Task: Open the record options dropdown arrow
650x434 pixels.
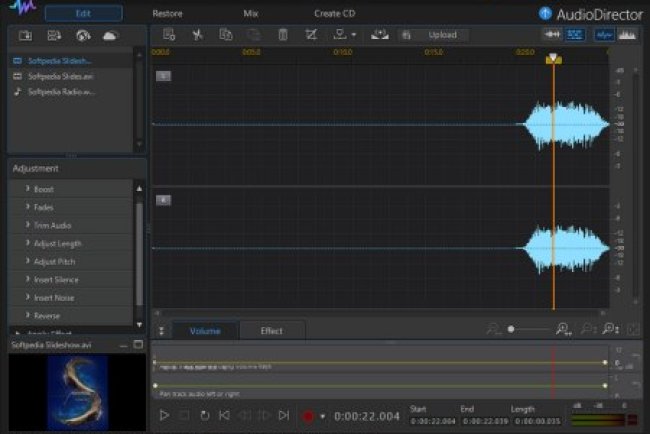Action: [x=323, y=416]
